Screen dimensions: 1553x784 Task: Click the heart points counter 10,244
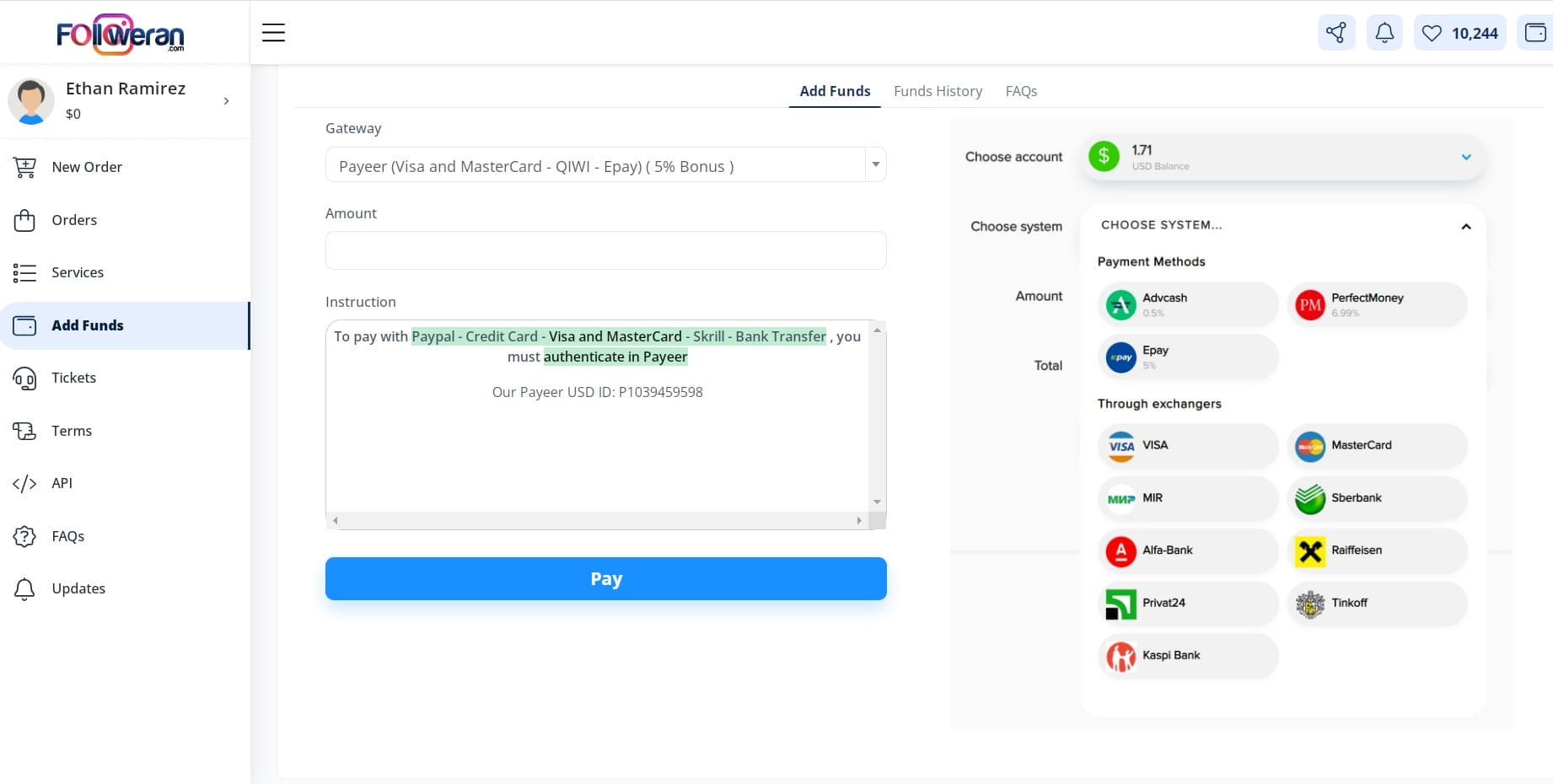coord(1459,33)
